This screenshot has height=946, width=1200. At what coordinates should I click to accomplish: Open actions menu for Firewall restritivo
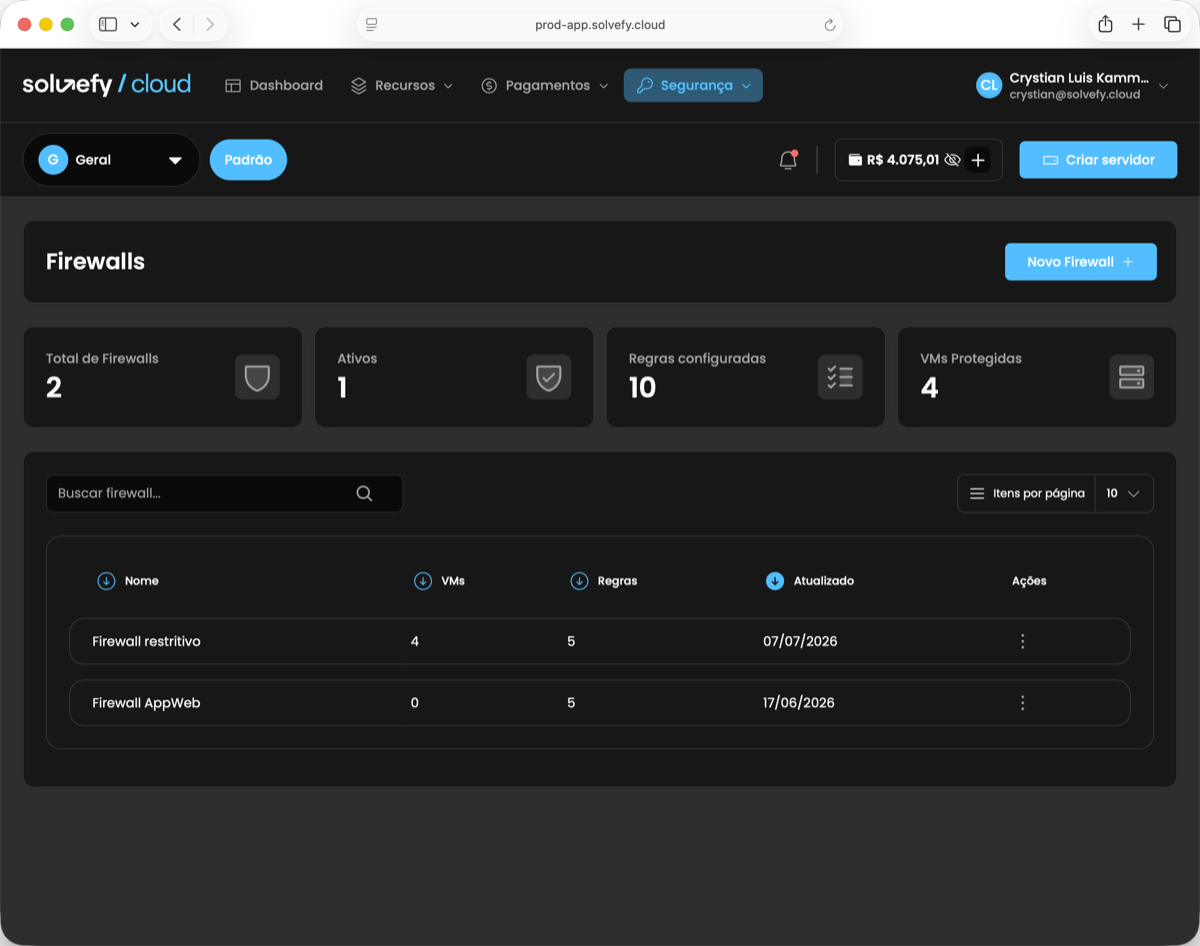click(1022, 642)
